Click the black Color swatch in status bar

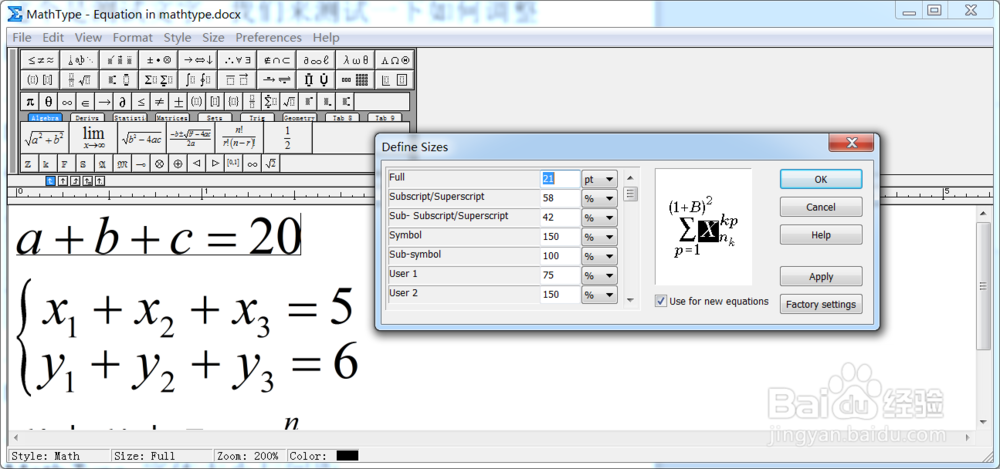click(348, 456)
